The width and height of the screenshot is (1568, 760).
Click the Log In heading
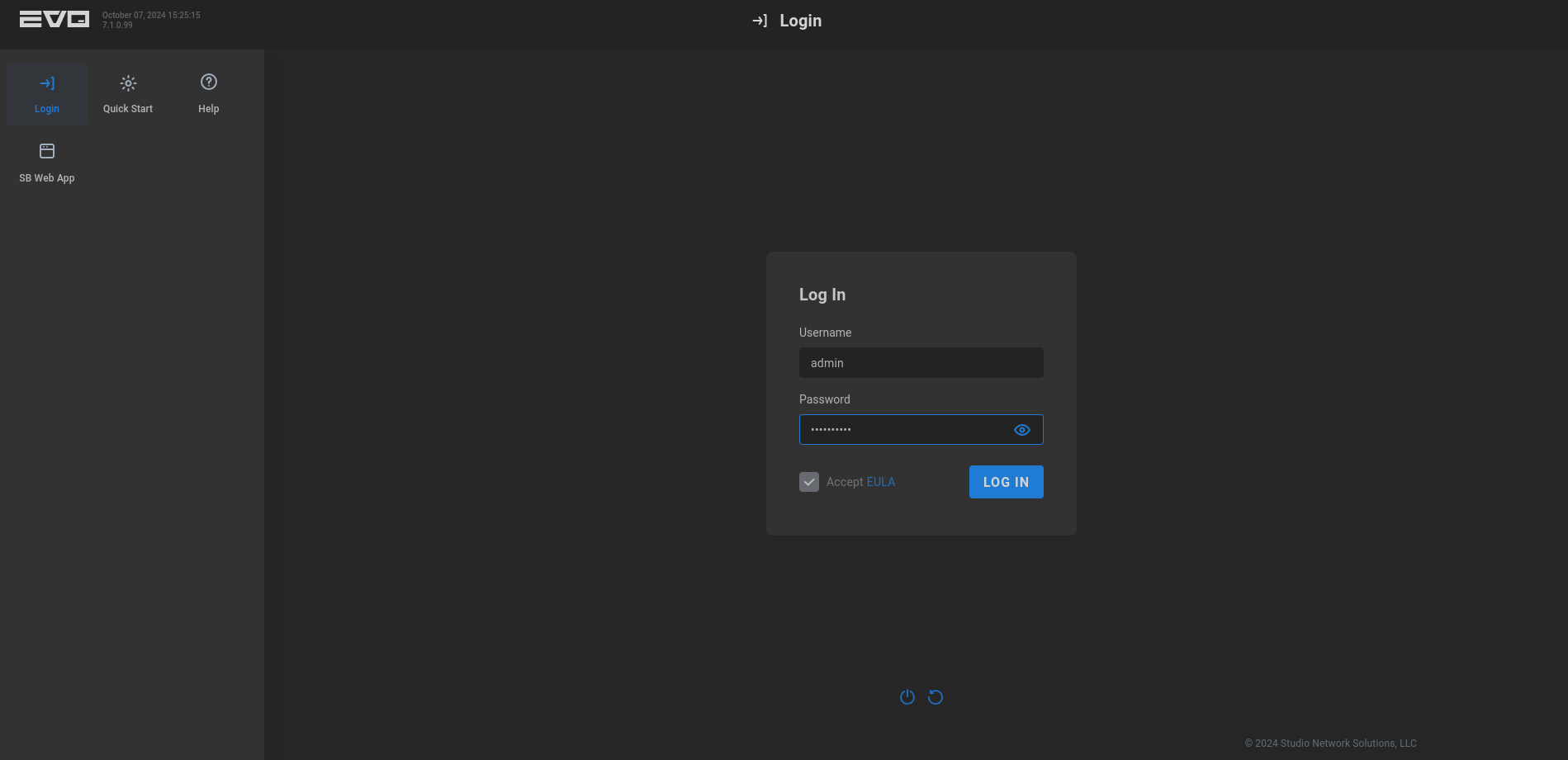tap(822, 295)
